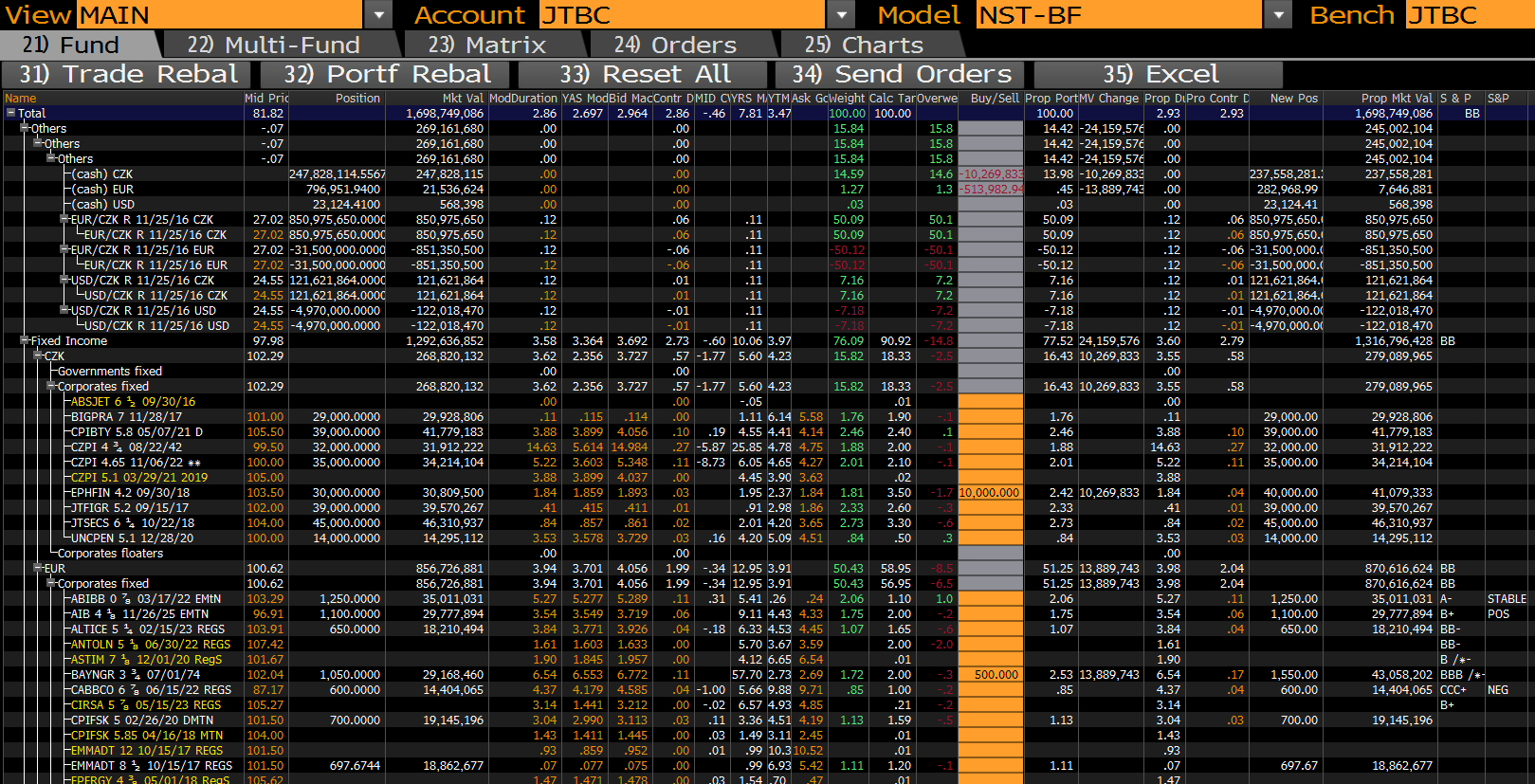Click the Total market value 1,698,749,086

445,114
